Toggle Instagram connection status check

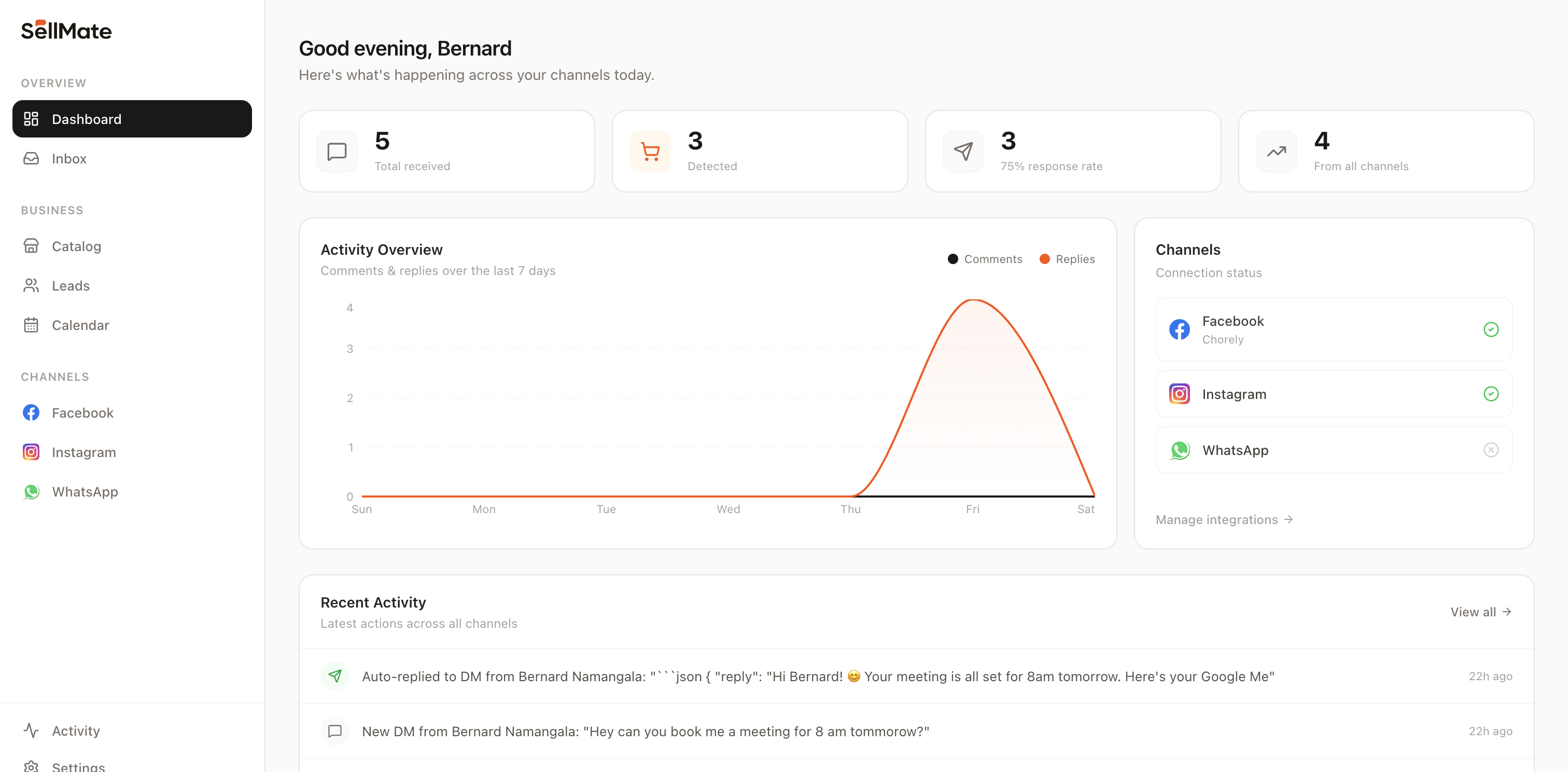[x=1491, y=393]
